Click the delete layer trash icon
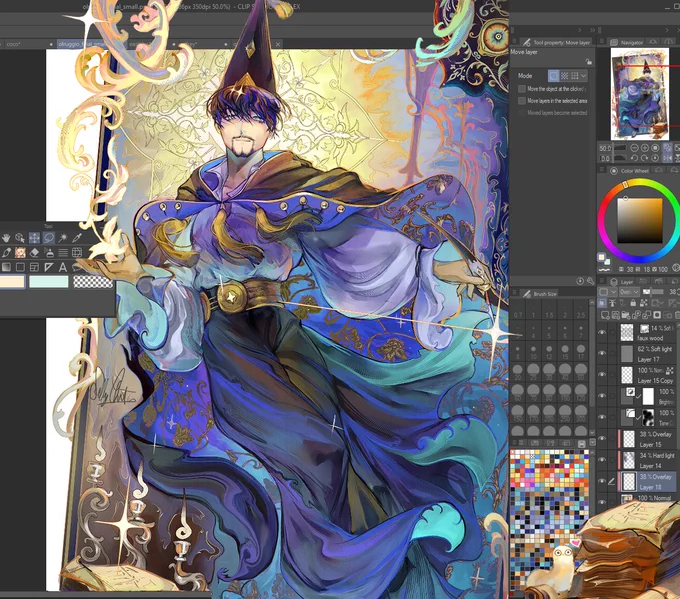 click(677, 314)
